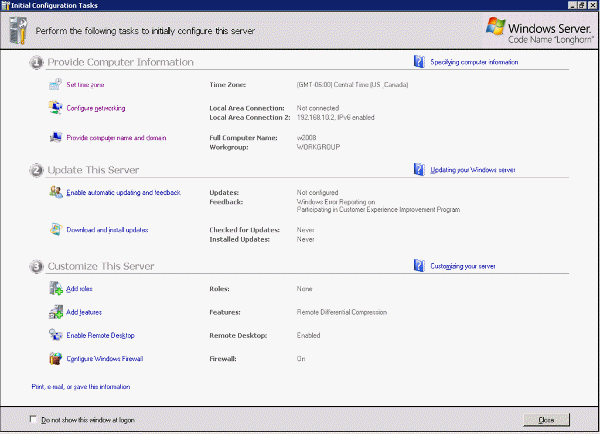Click the Provide computer name monitor icon
Viewport: 600px width, 435px height.
(55, 137)
